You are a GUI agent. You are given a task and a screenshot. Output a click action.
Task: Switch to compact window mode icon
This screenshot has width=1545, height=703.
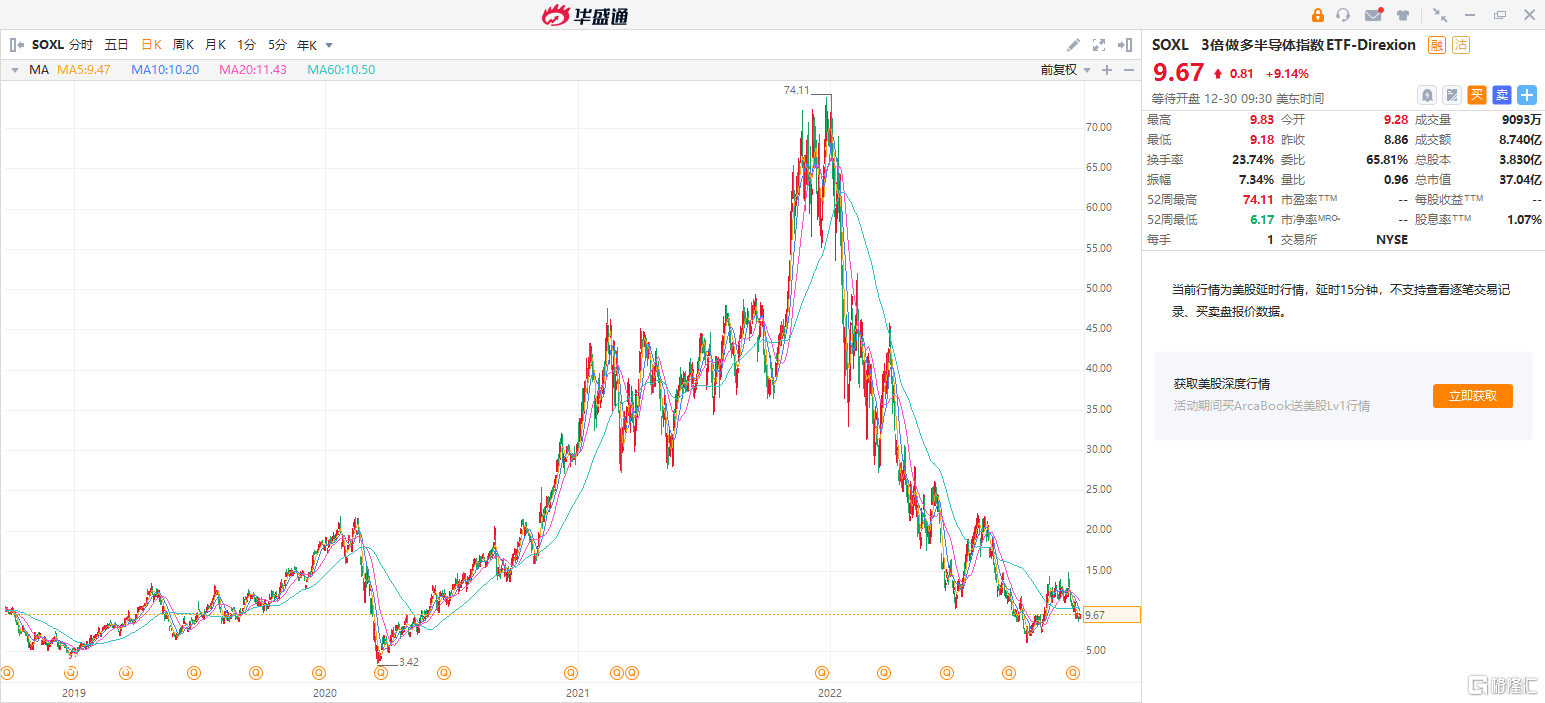click(x=1439, y=15)
